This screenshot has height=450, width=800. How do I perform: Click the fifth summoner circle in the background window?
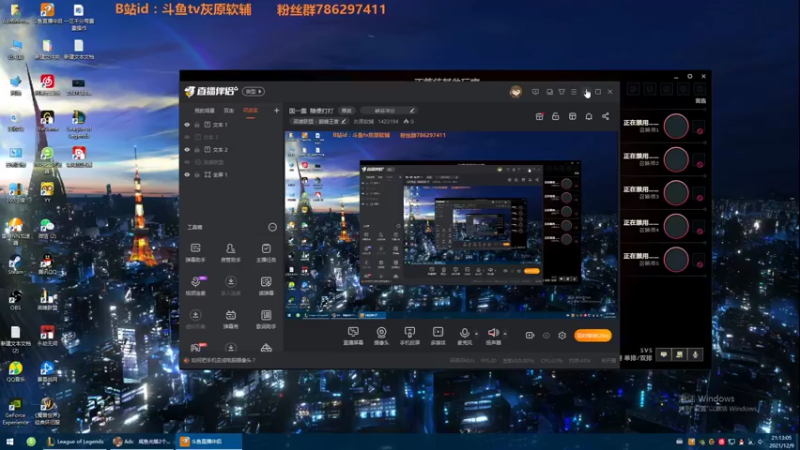676,260
